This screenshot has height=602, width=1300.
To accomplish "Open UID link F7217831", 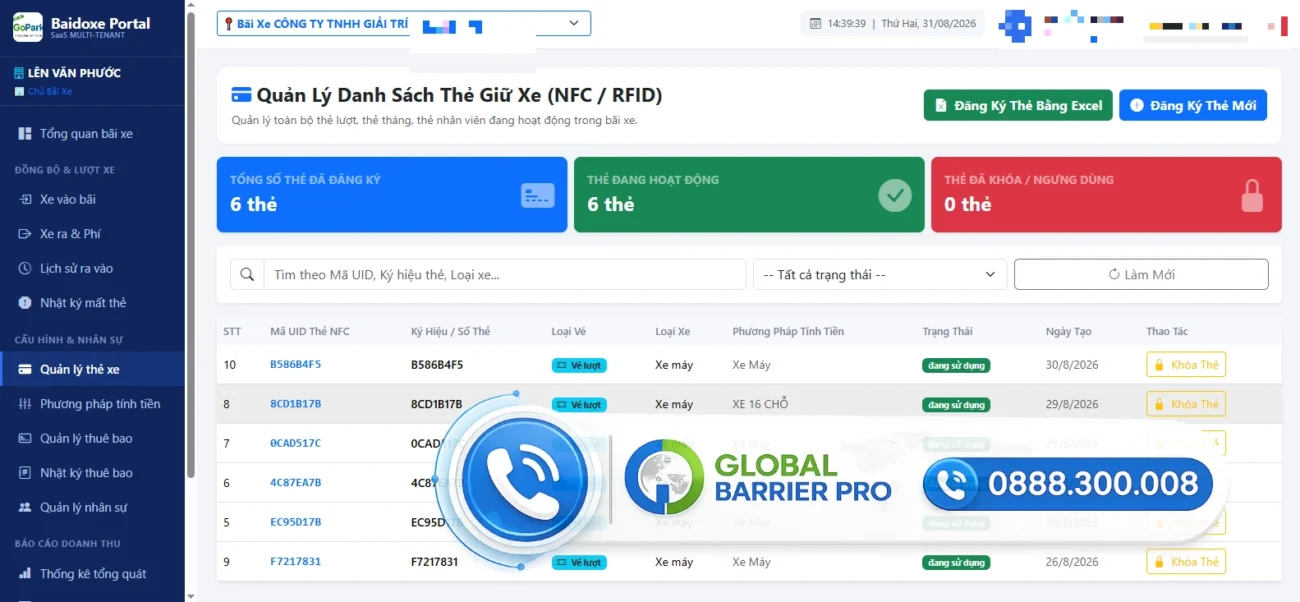I will coord(296,562).
